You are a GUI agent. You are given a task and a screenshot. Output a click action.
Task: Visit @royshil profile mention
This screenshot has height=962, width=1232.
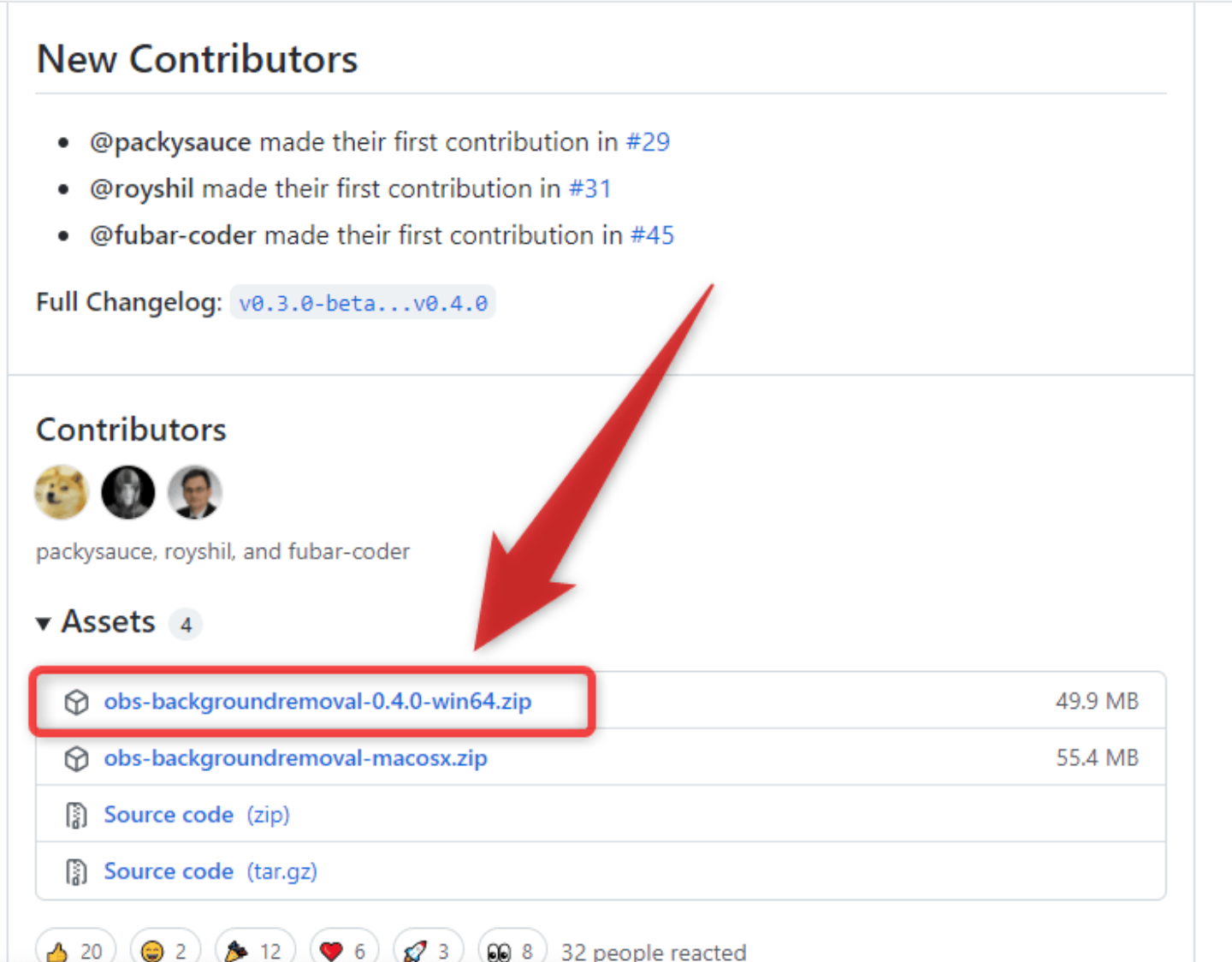142,188
